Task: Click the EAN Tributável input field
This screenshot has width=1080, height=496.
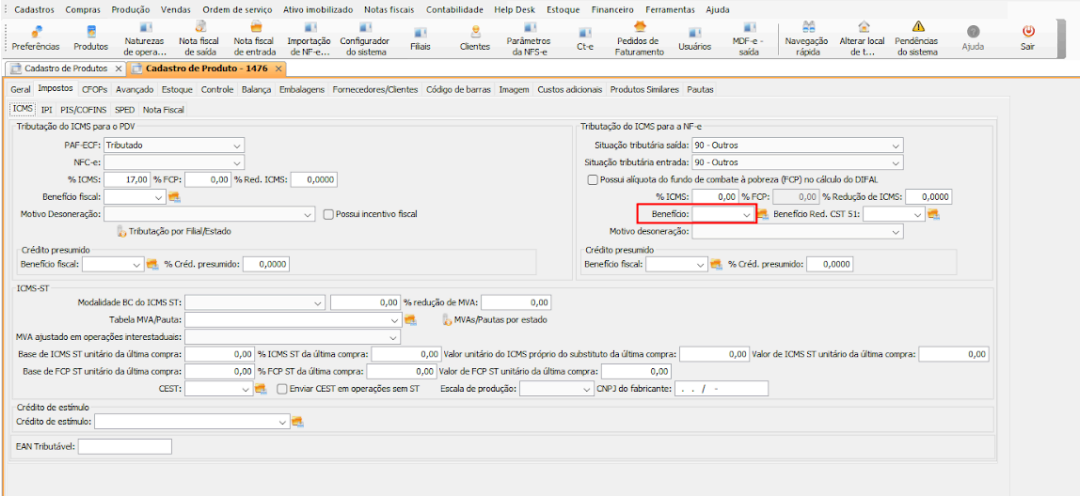Action: [x=125, y=447]
